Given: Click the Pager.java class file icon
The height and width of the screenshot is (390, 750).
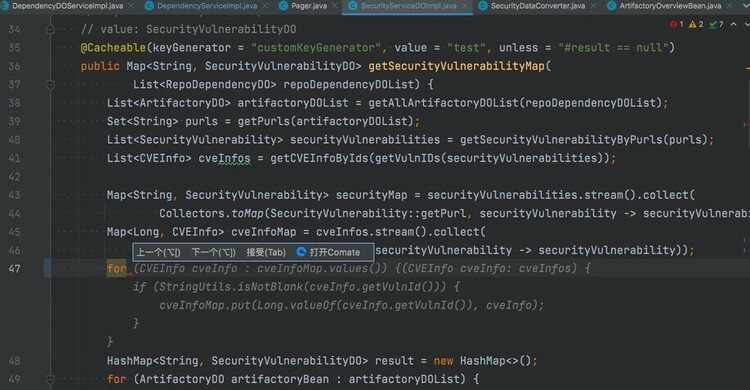Looking at the screenshot, I should 284,6.
